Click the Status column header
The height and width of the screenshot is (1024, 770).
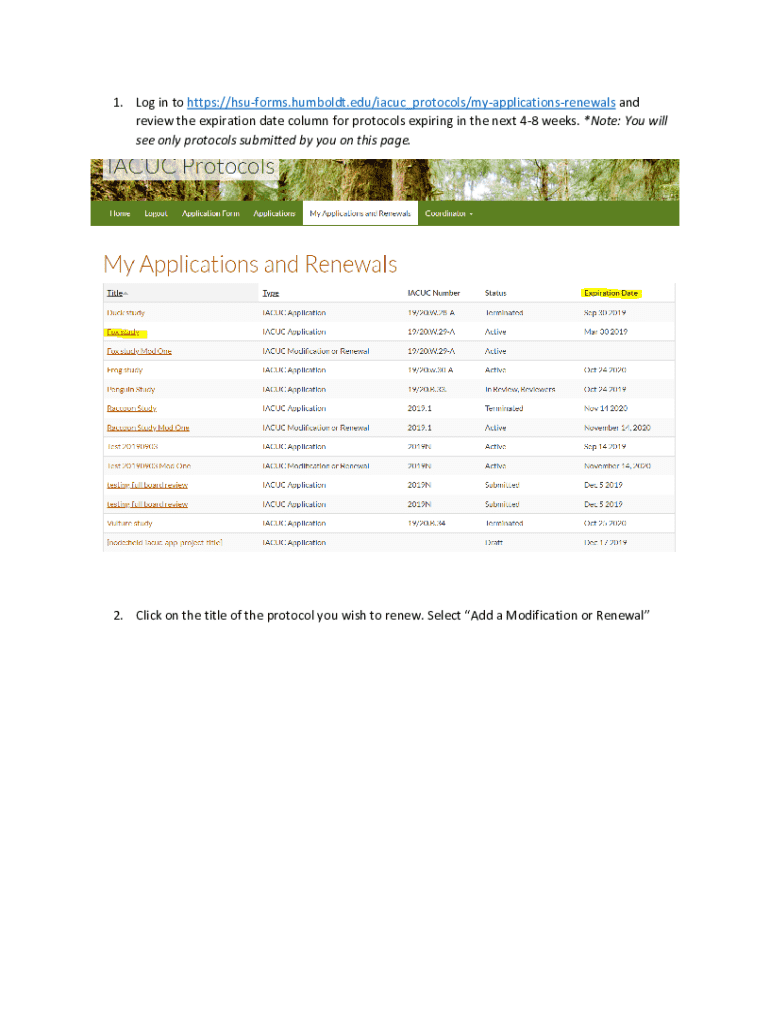coord(496,293)
